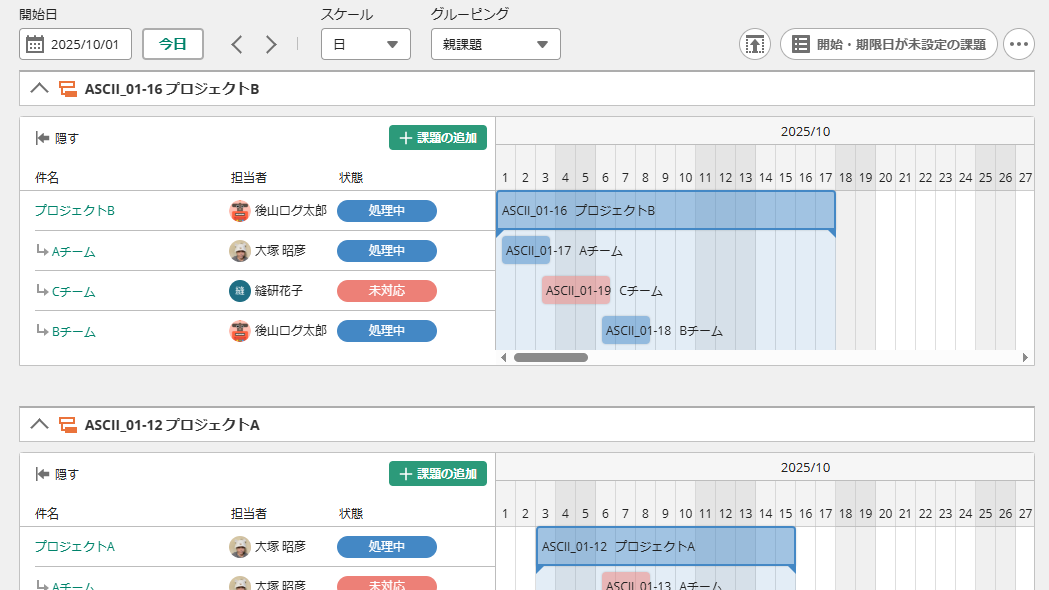This screenshot has width=1049, height=590.
Task: Collapse the ASCII_01-12 プロジェクトA section
Action: click(x=39, y=424)
